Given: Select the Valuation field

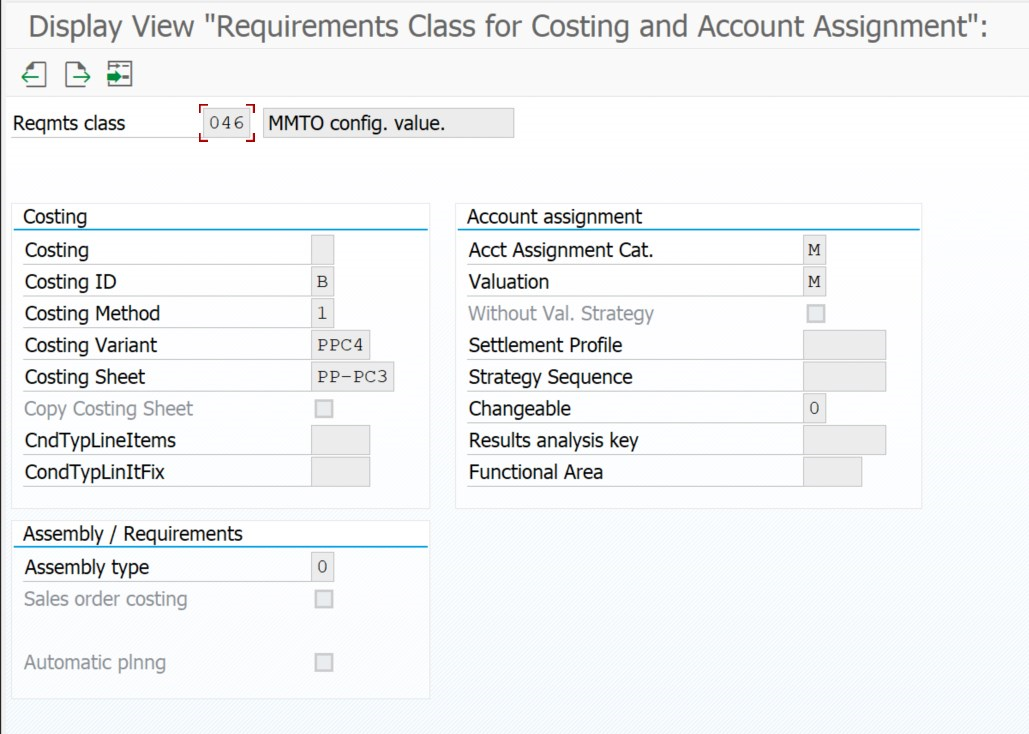Looking at the screenshot, I should [814, 282].
